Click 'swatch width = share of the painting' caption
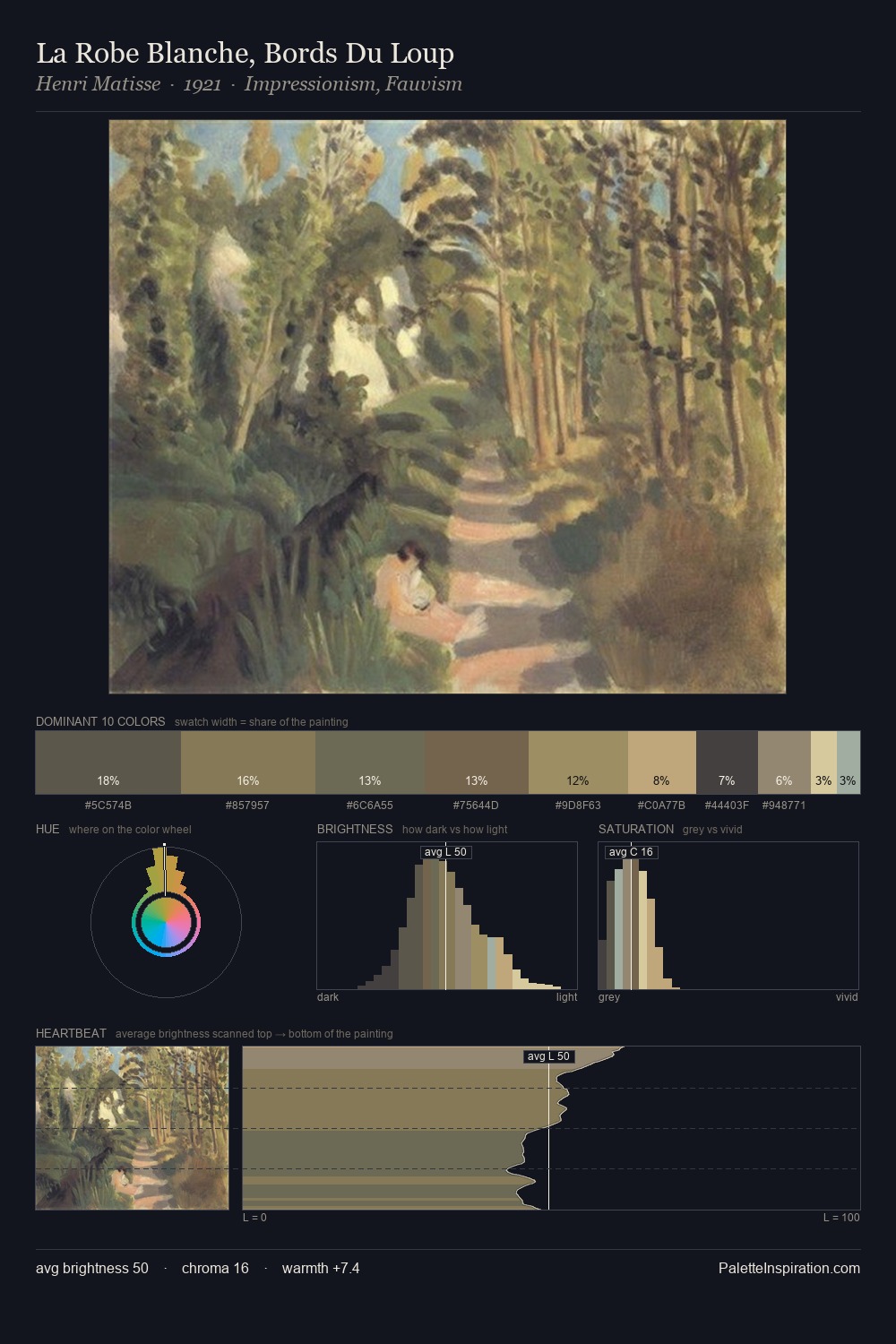 tap(262, 722)
